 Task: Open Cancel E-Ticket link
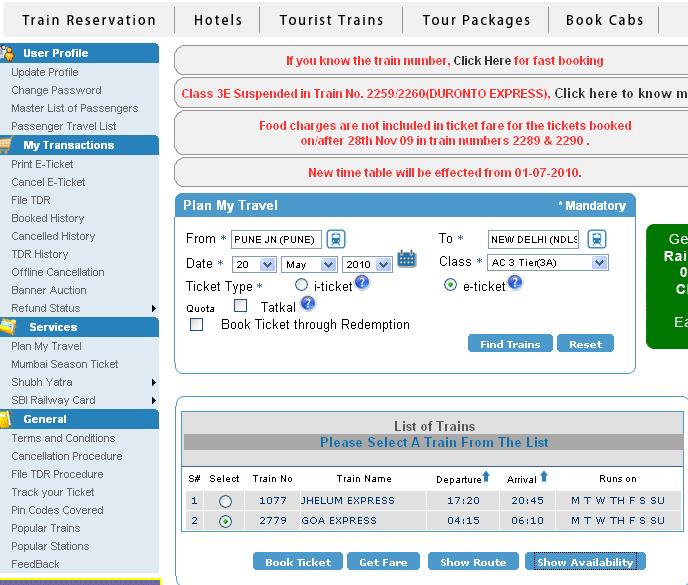pyautogui.click(x=48, y=182)
